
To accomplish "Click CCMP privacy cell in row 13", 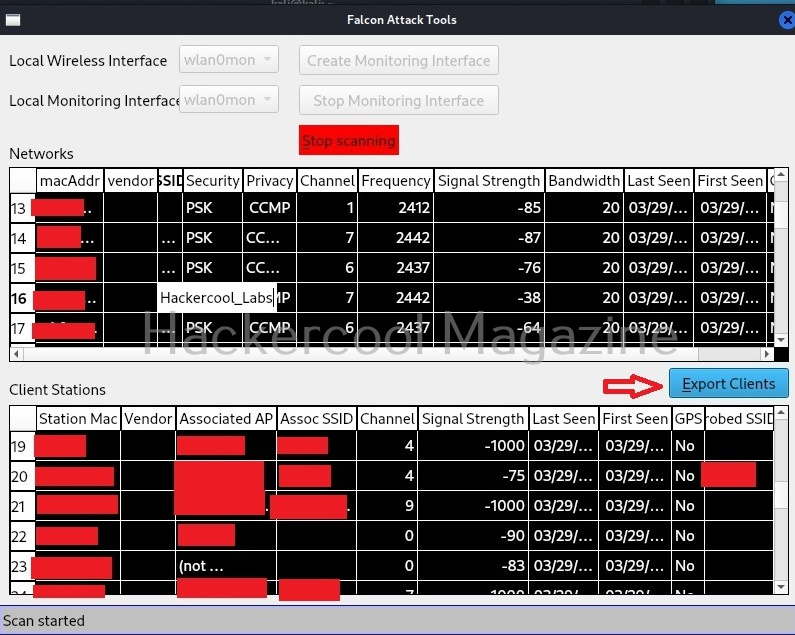I will click(270, 207).
